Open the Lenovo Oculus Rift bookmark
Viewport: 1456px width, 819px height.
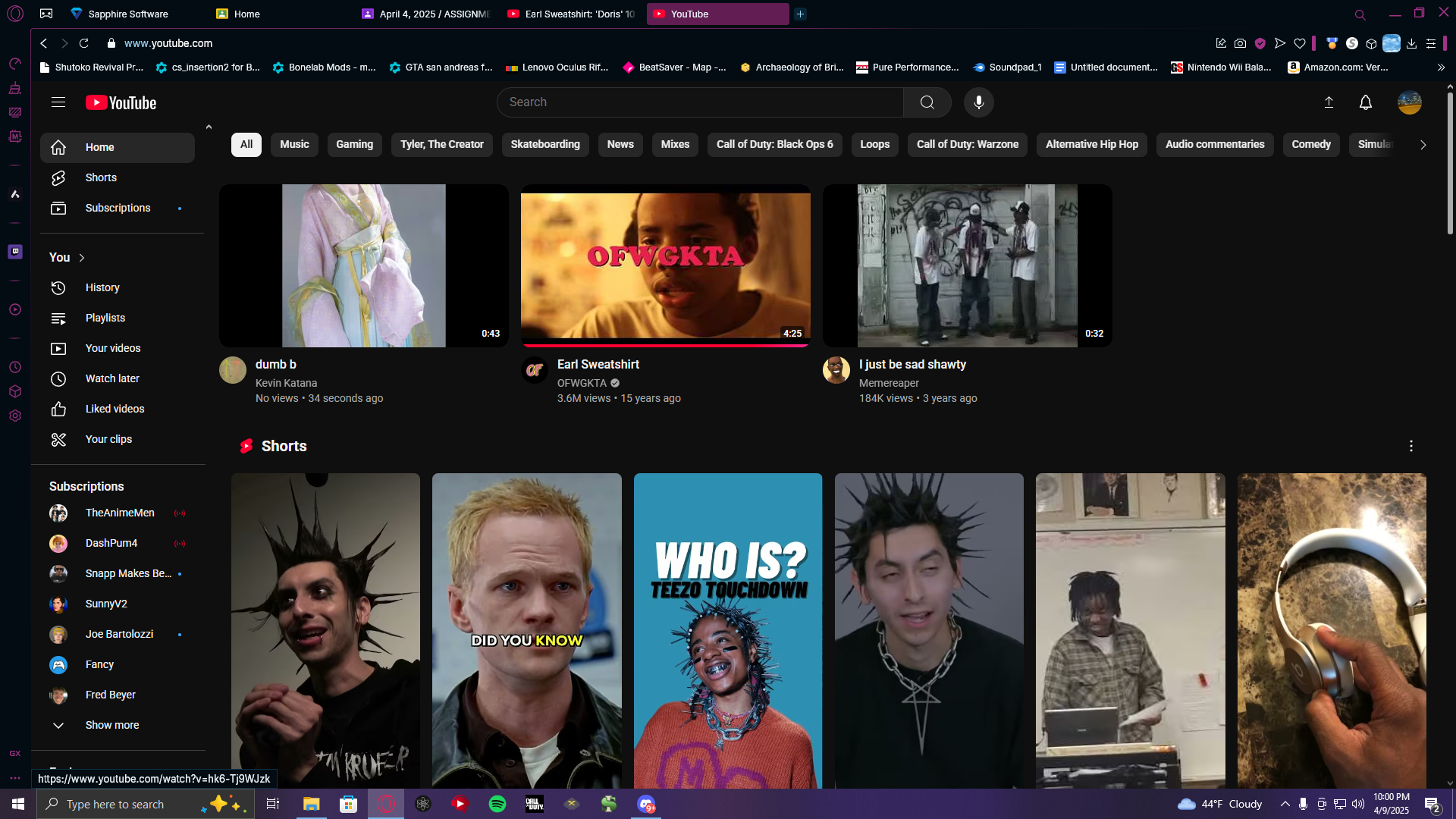[557, 67]
